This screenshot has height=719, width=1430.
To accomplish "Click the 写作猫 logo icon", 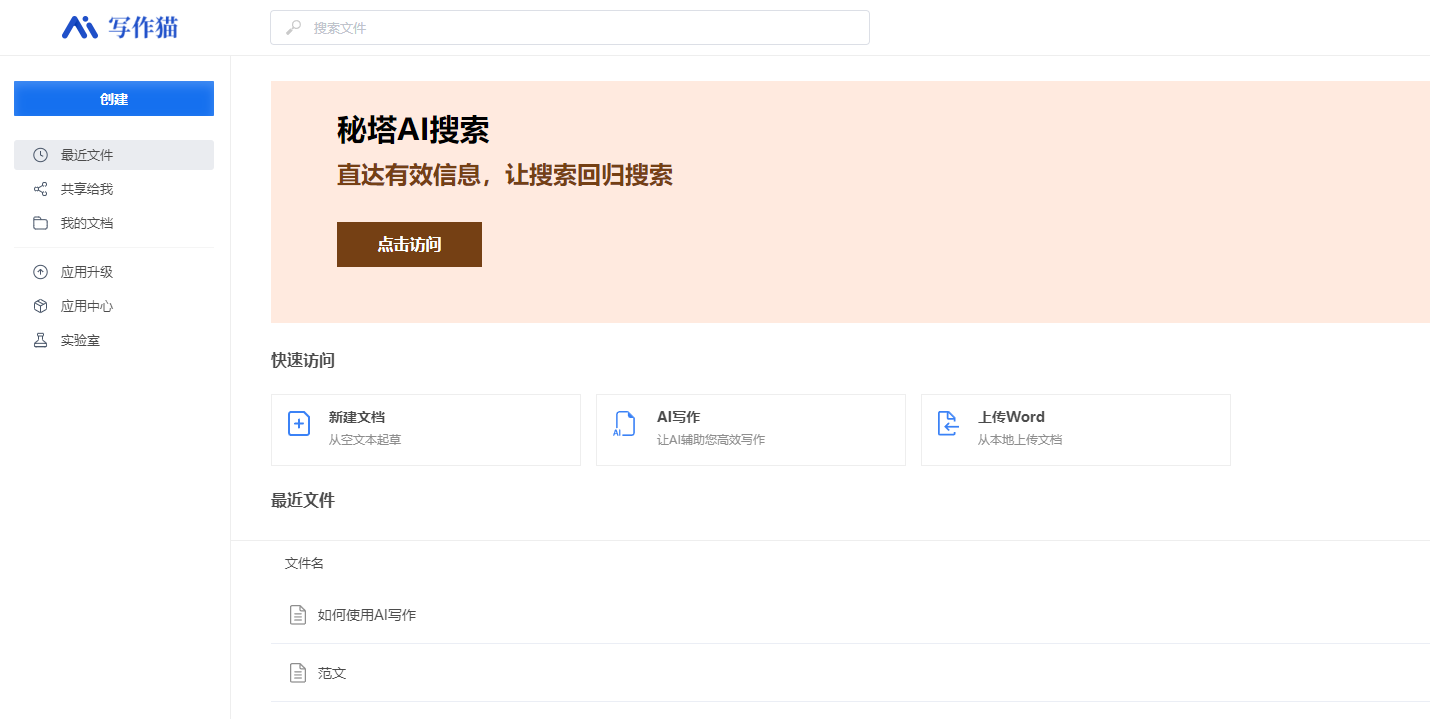I will click(x=80, y=27).
